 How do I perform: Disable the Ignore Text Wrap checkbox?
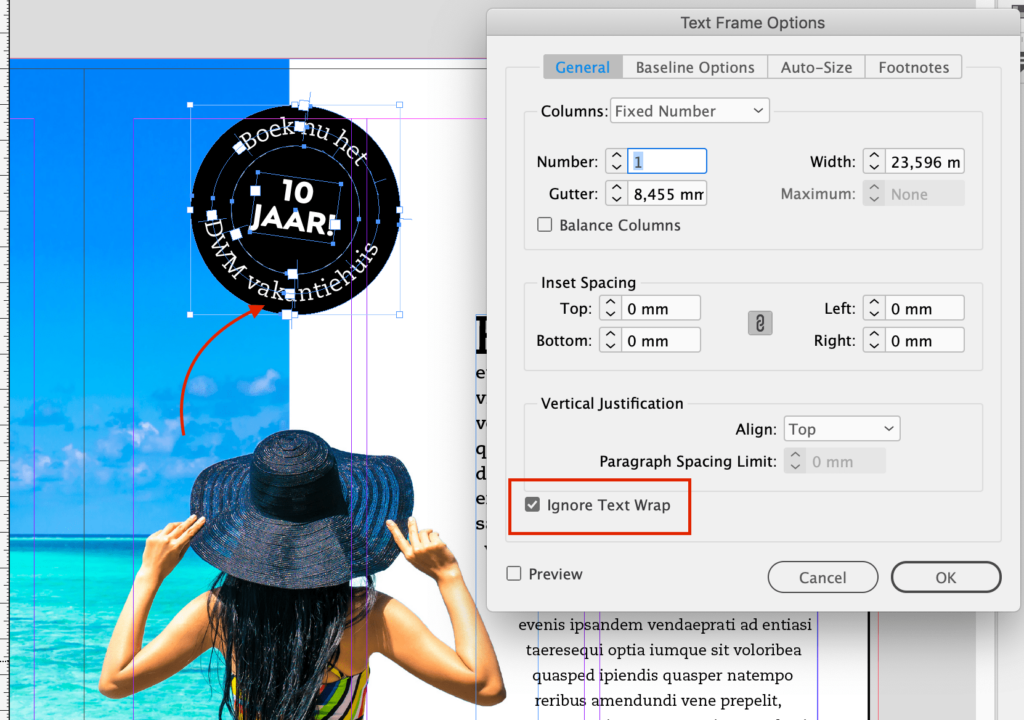pyautogui.click(x=533, y=505)
